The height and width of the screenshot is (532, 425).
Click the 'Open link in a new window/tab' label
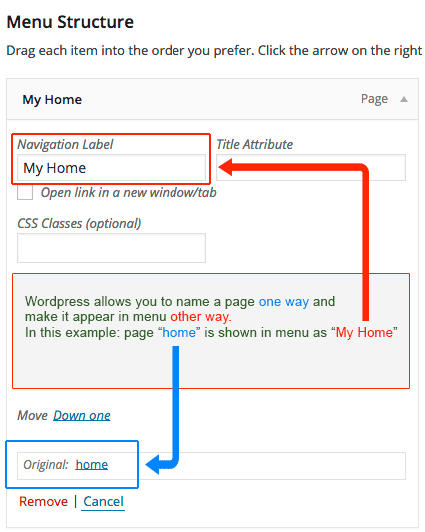[x=129, y=192]
